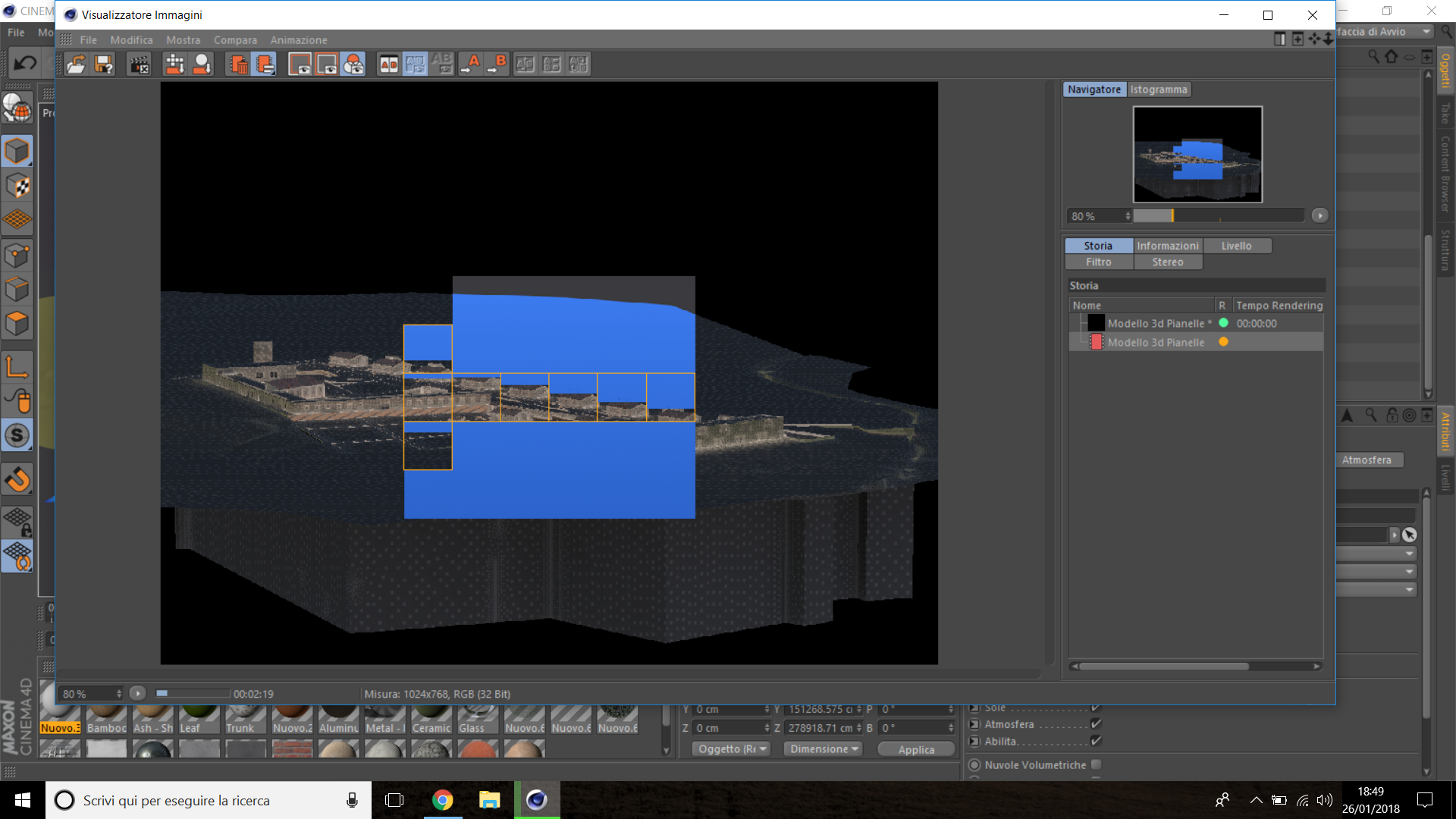Image resolution: width=1456 pixels, height=819 pixels.
Task: Click the stop rendering clapperboard icon
Action: (x=140, y=64)
